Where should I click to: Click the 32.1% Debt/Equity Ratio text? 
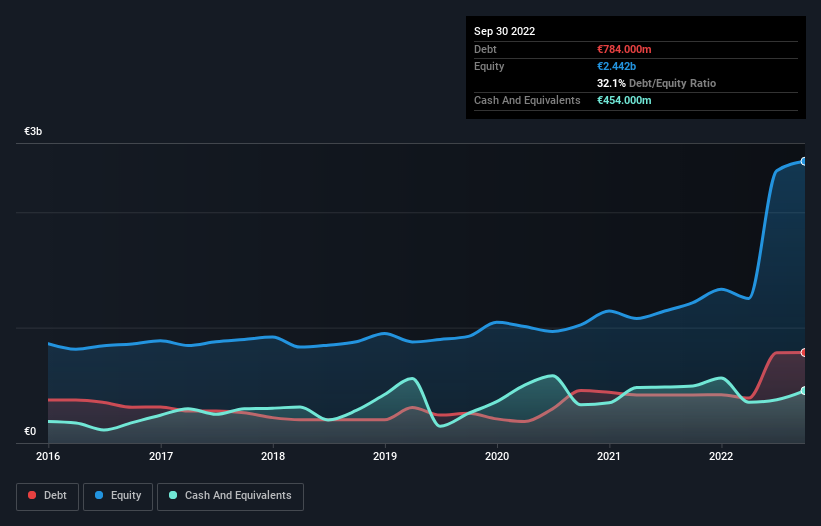click(657, 83)
